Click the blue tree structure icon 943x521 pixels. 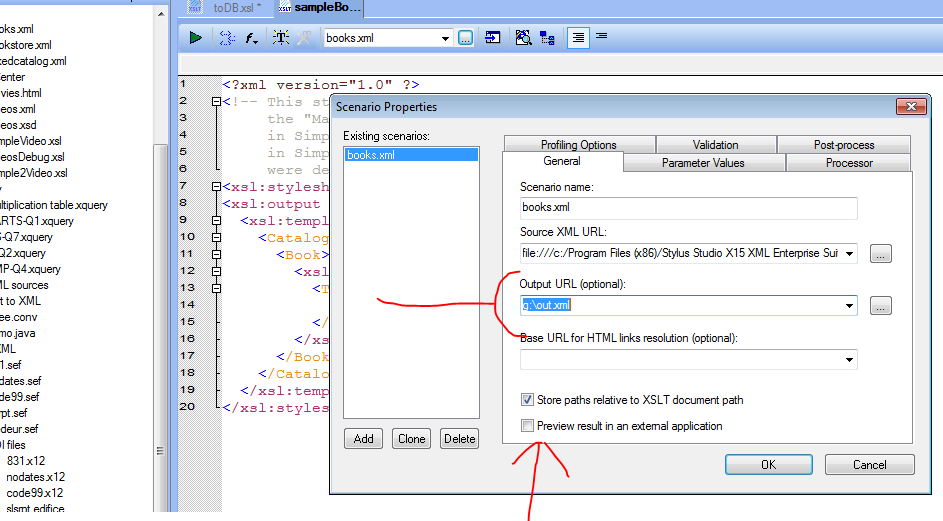pyautogui.click(x=547, y=38)
